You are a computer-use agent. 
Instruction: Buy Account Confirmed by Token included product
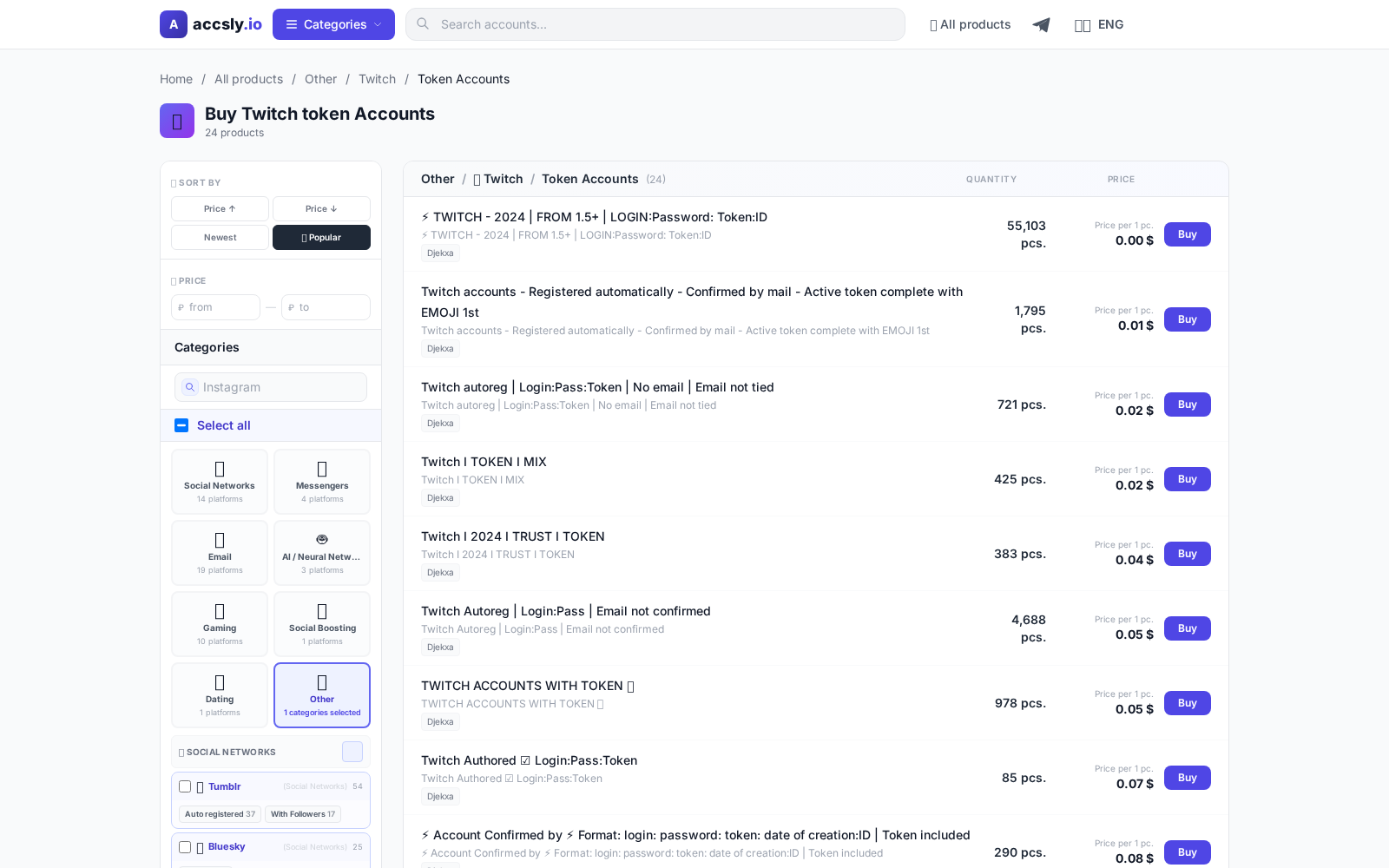tap(1187, 852)
